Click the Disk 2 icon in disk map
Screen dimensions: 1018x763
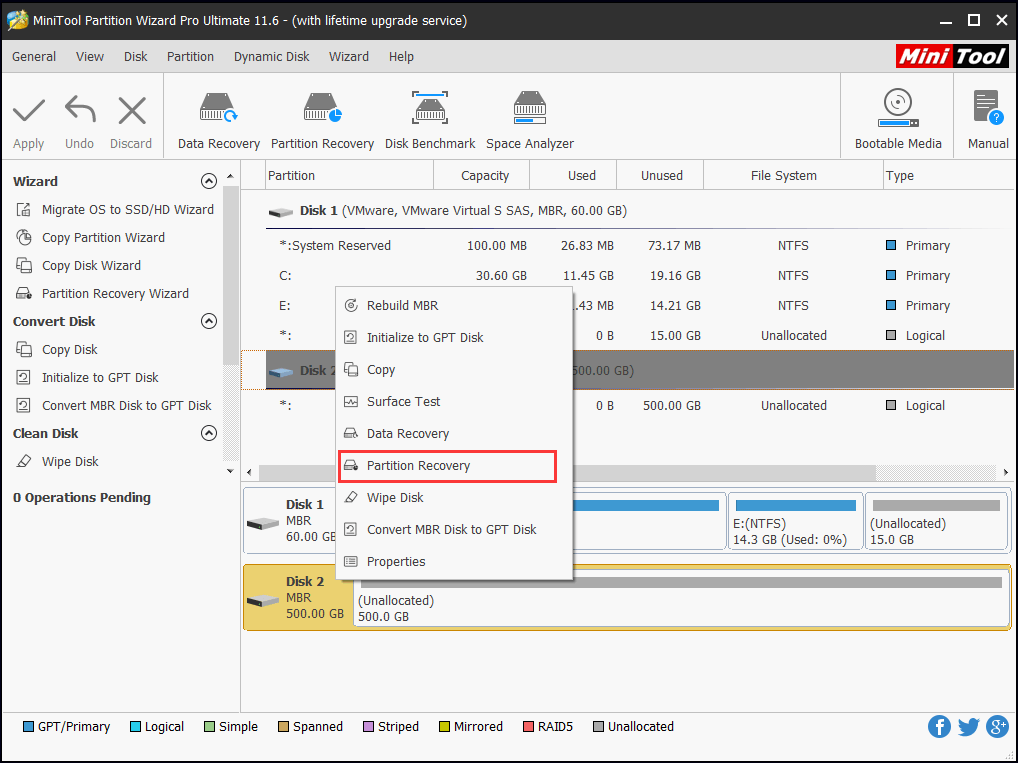(x=263, y=600)
